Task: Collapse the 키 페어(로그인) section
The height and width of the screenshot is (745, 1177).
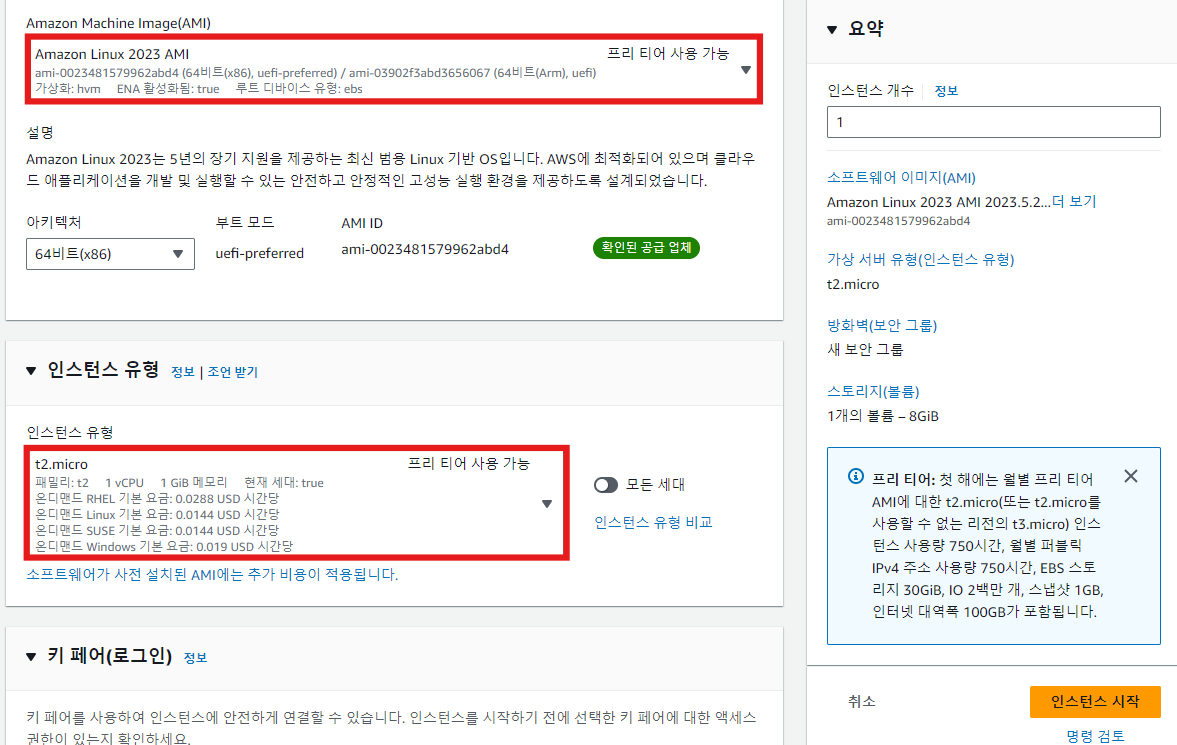Action: 31,656
